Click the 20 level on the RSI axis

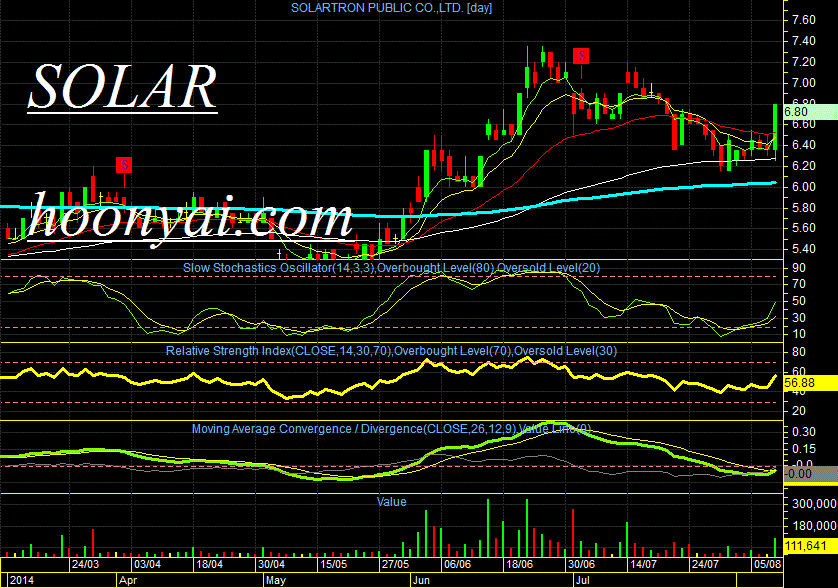pos(799,411)
